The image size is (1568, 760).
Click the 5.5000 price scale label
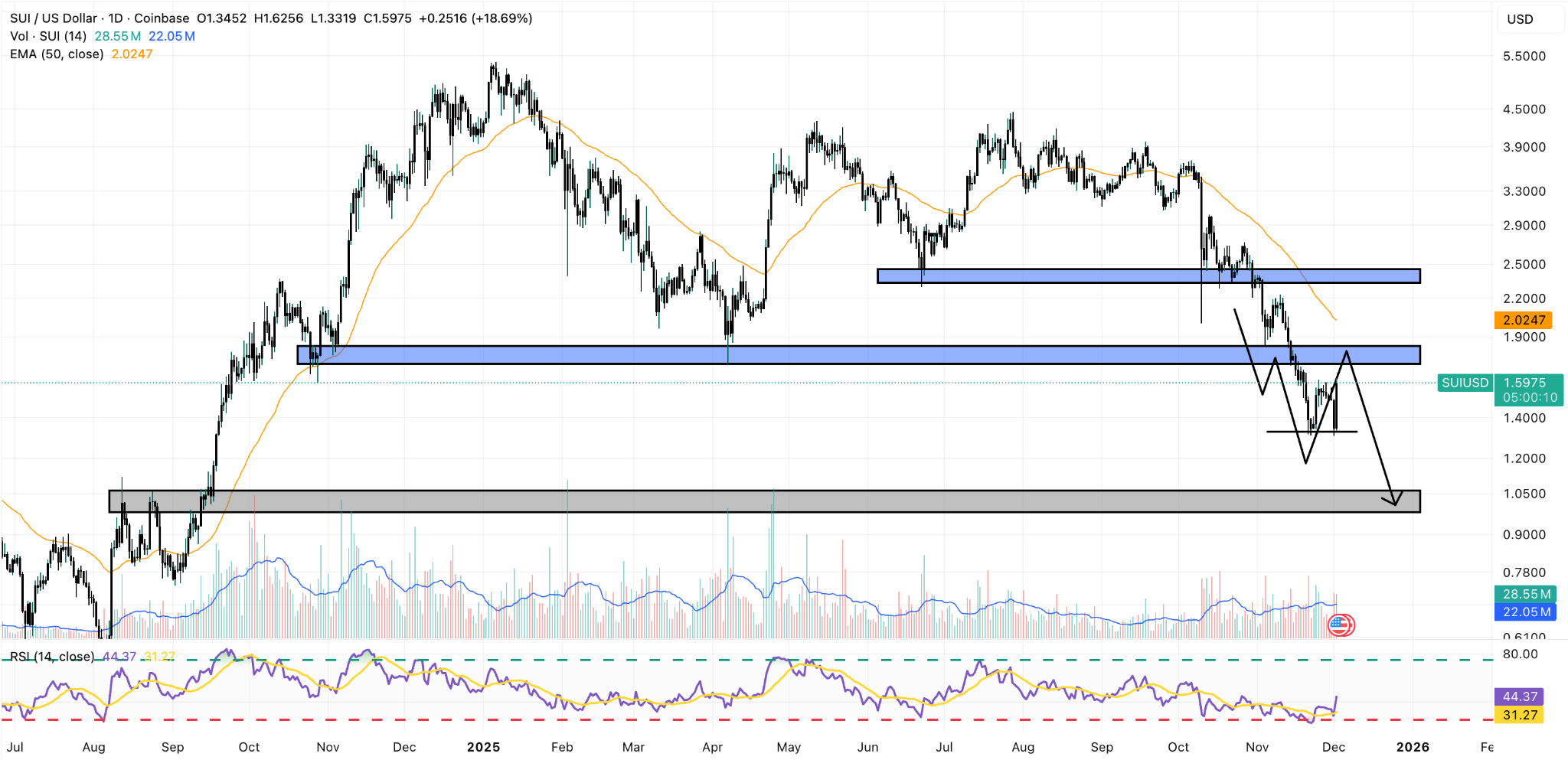(1524, 56)
